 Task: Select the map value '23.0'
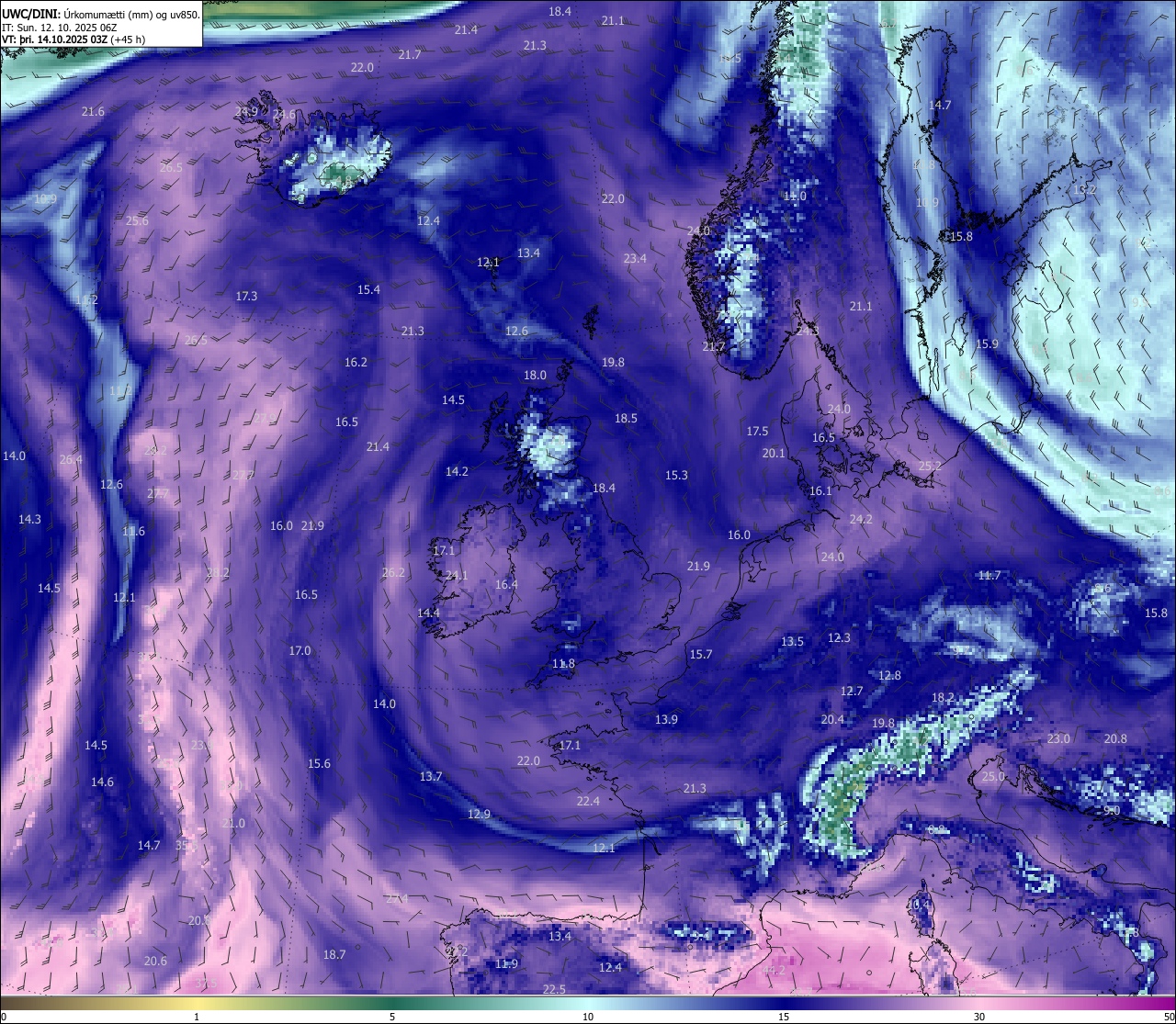(x=1058, y=739)
